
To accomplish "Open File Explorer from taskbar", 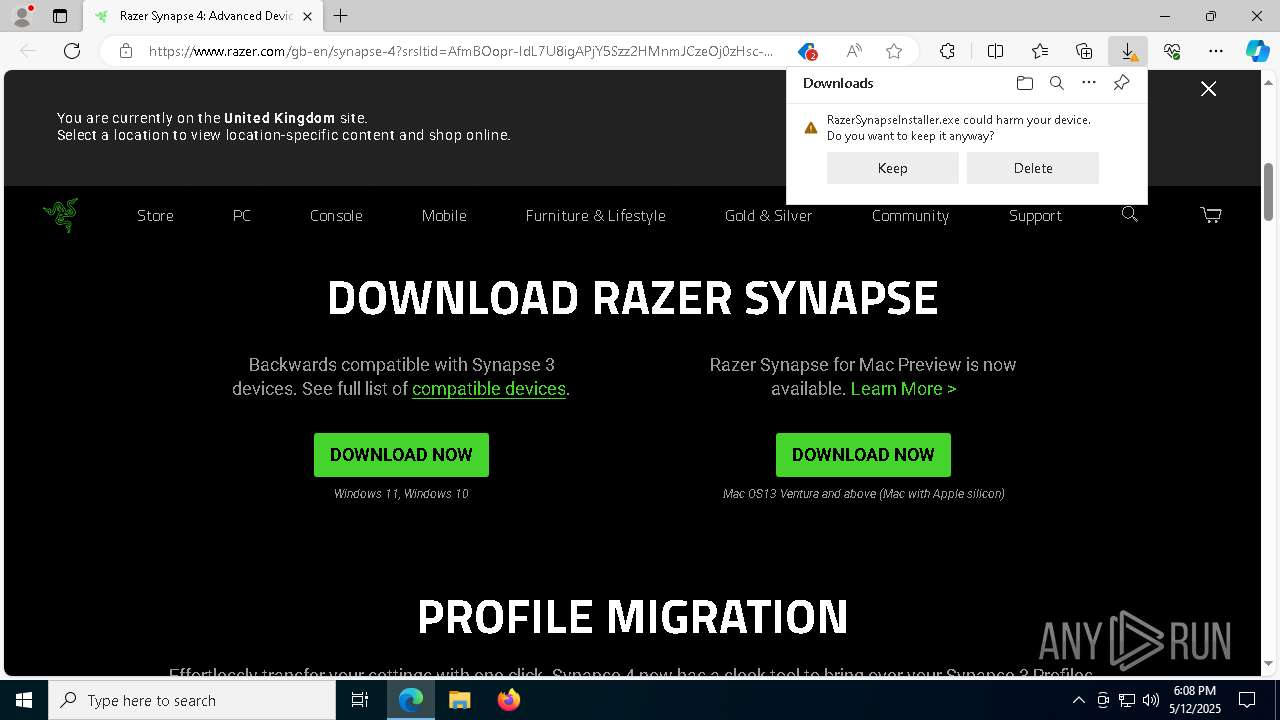I will click(x=459, y=700).
